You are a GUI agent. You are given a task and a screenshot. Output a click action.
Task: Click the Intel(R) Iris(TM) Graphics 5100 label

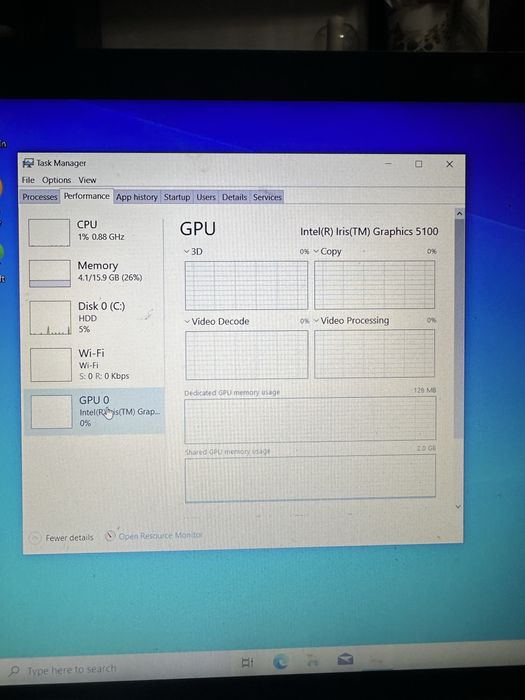(x=369, y=231)
